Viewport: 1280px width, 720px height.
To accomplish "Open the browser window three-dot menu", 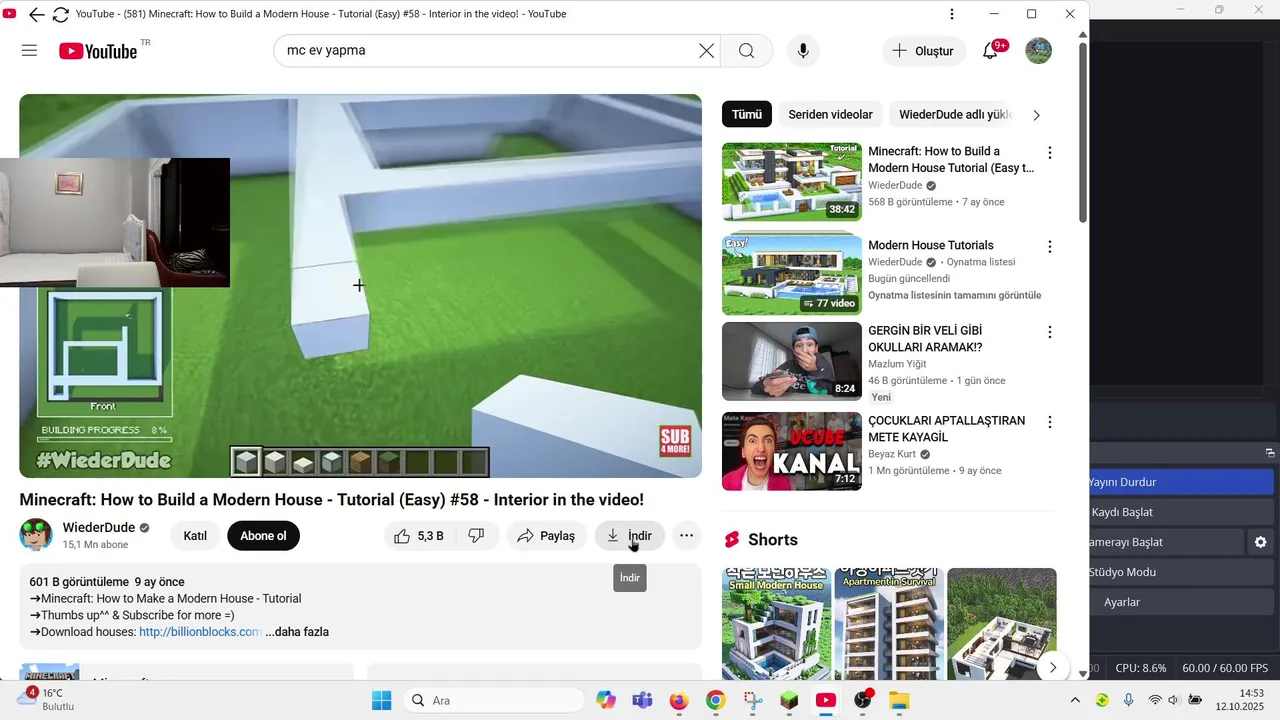I will (952, 14).
